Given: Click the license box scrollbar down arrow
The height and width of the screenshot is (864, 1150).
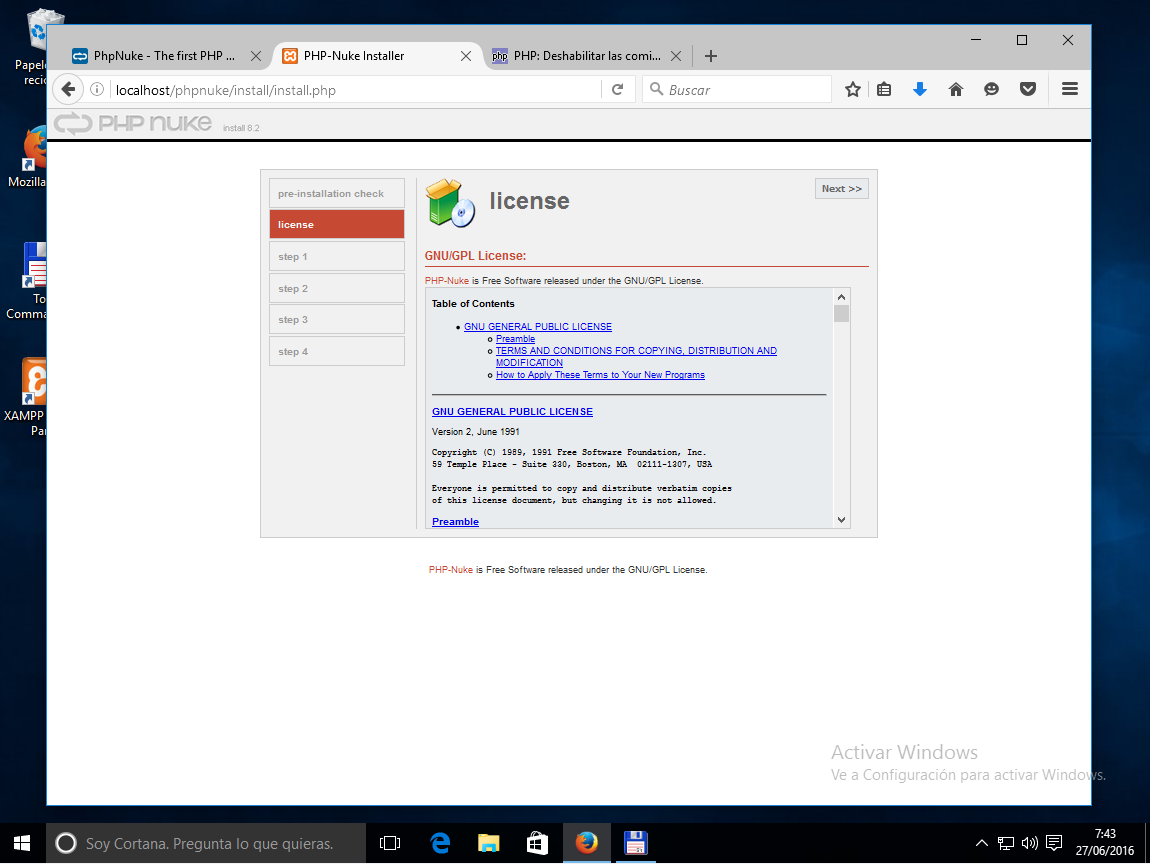Looking at the screenshot, I should pyautogui.click(x=841, y=520).
